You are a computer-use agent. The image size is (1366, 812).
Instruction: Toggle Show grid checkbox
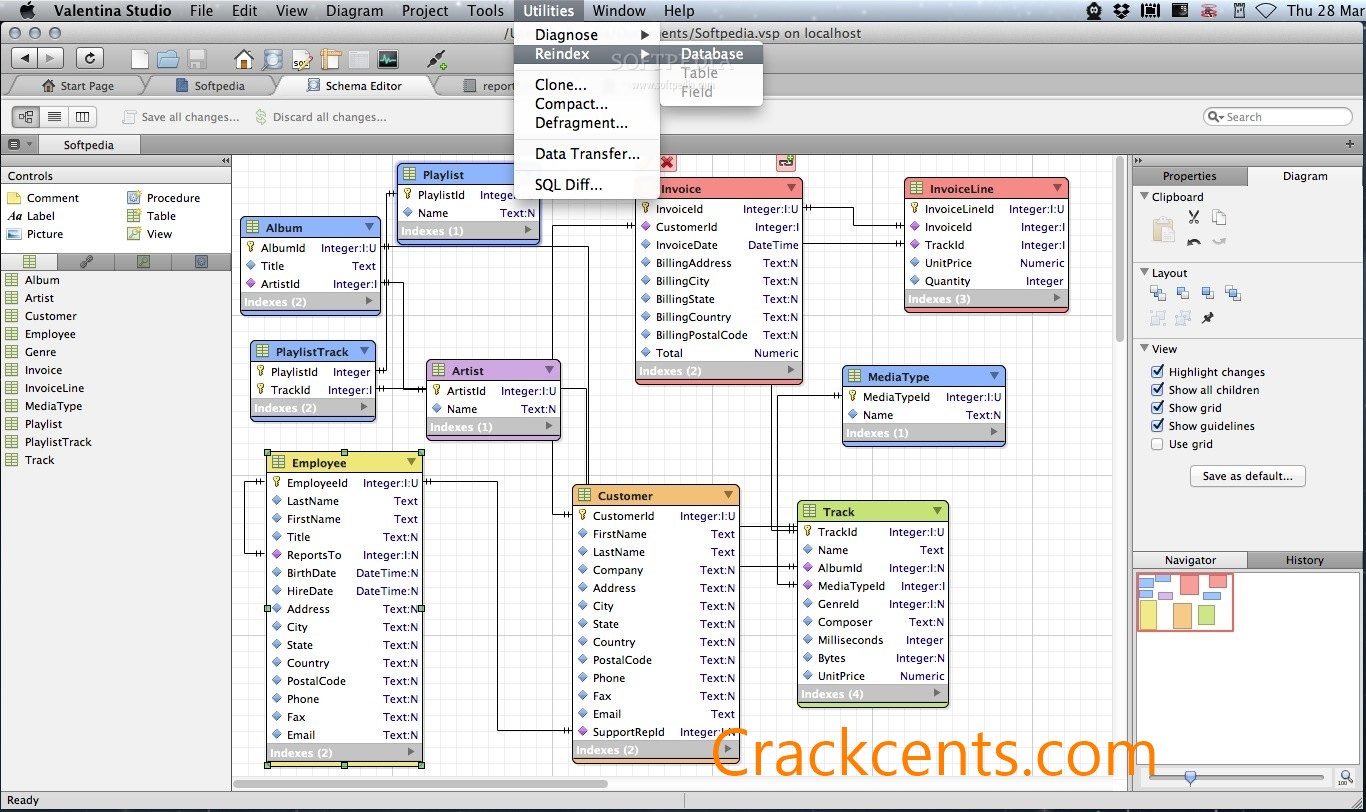(x=1157, y=408)
